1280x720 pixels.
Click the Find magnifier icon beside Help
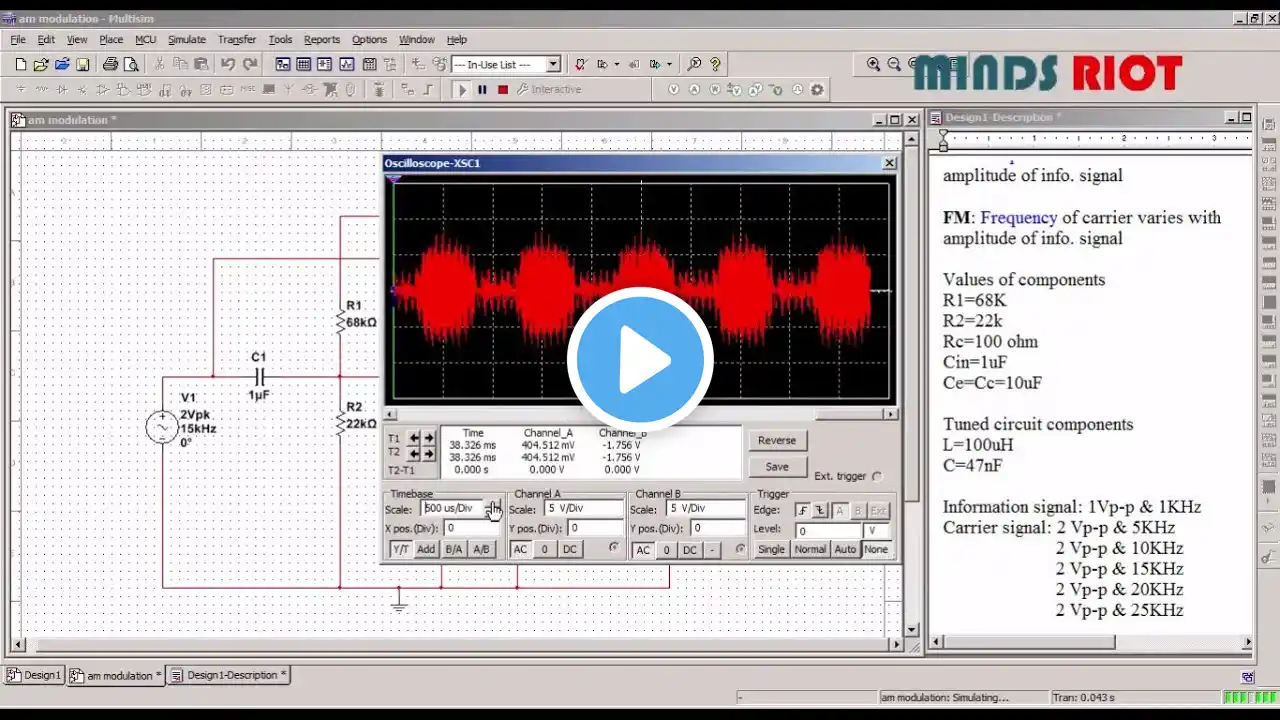[x=694, y=64]
